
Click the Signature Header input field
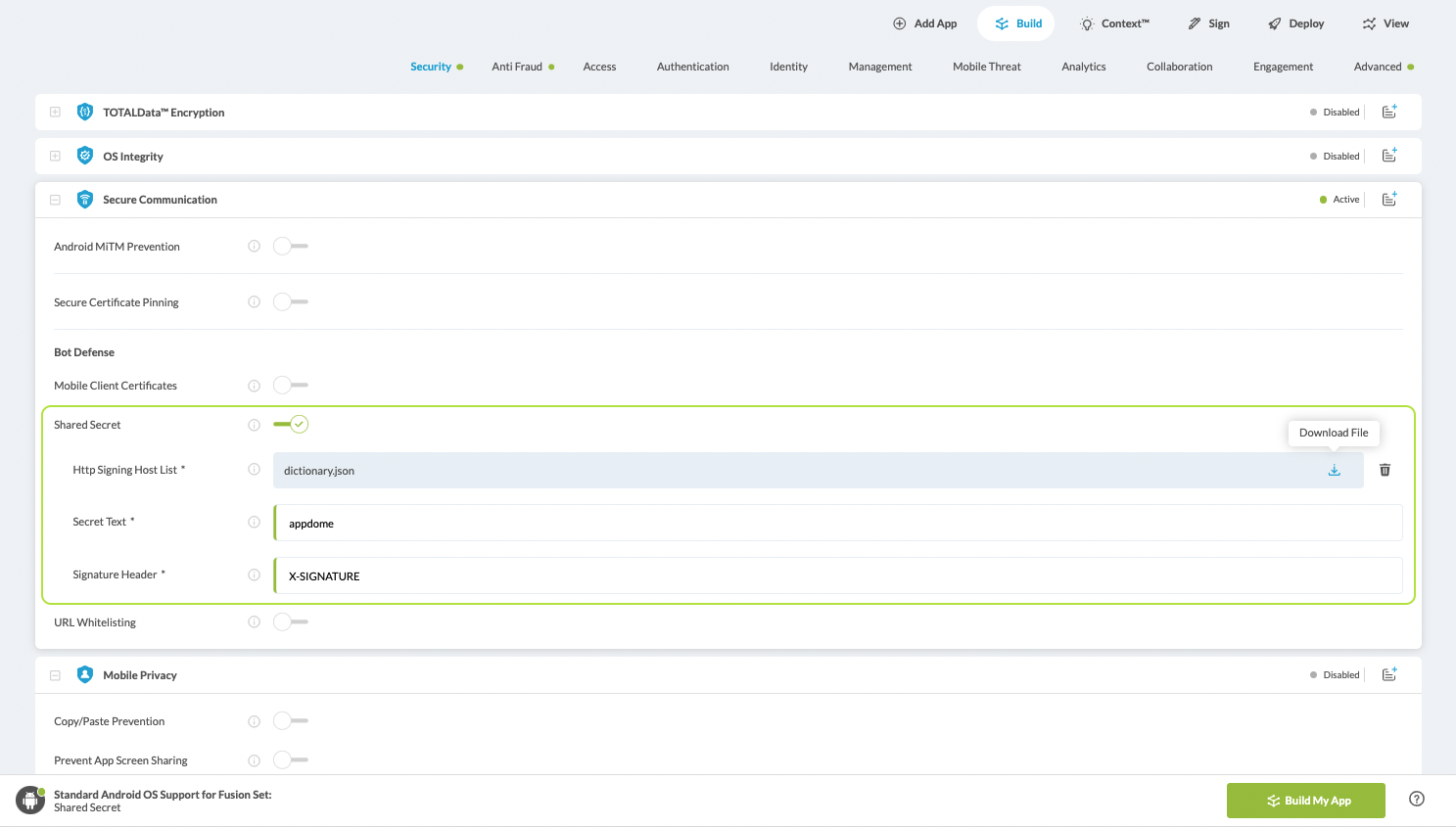837,576
